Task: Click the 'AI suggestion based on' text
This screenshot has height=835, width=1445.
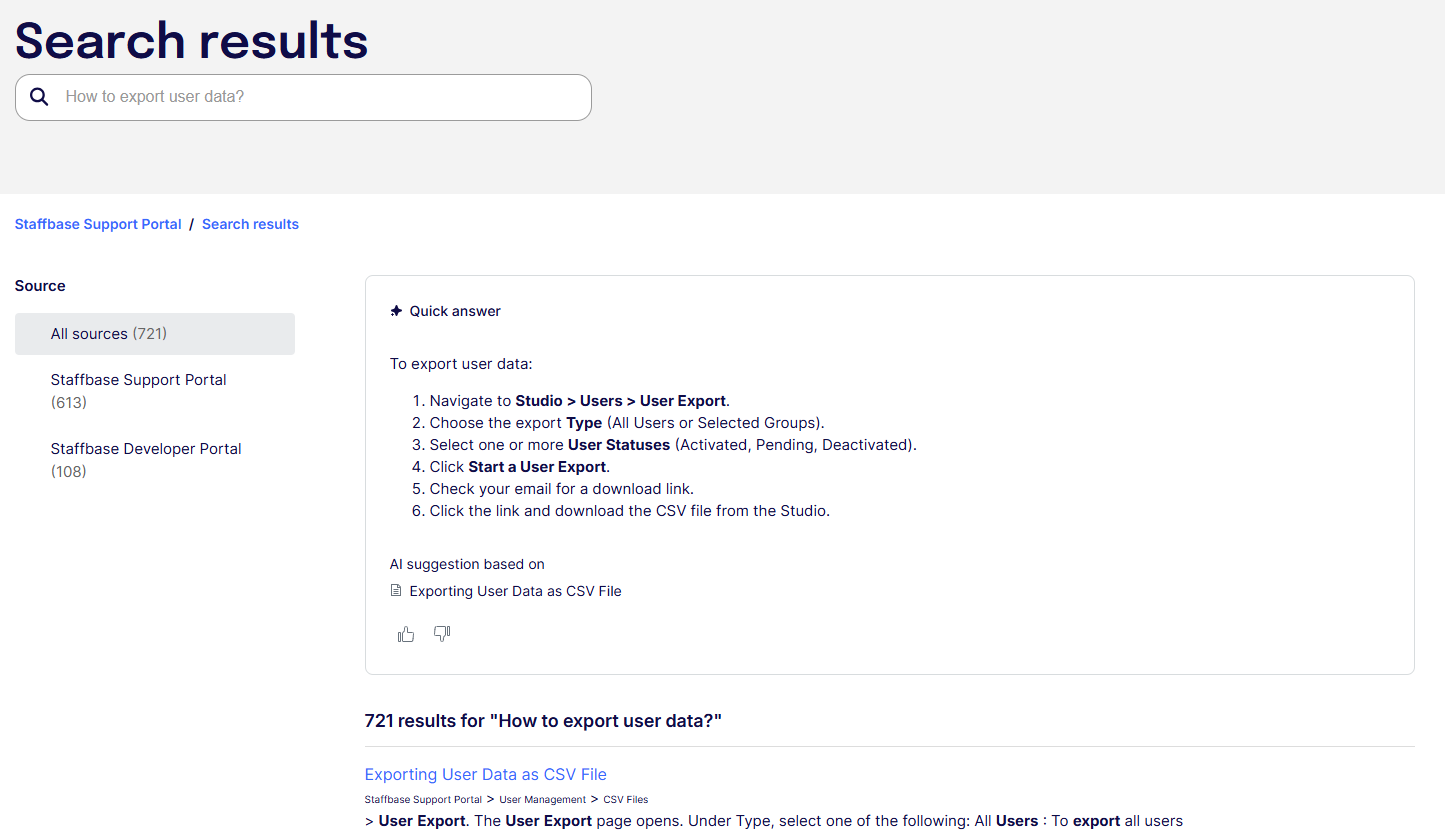Action: [467, 564]
